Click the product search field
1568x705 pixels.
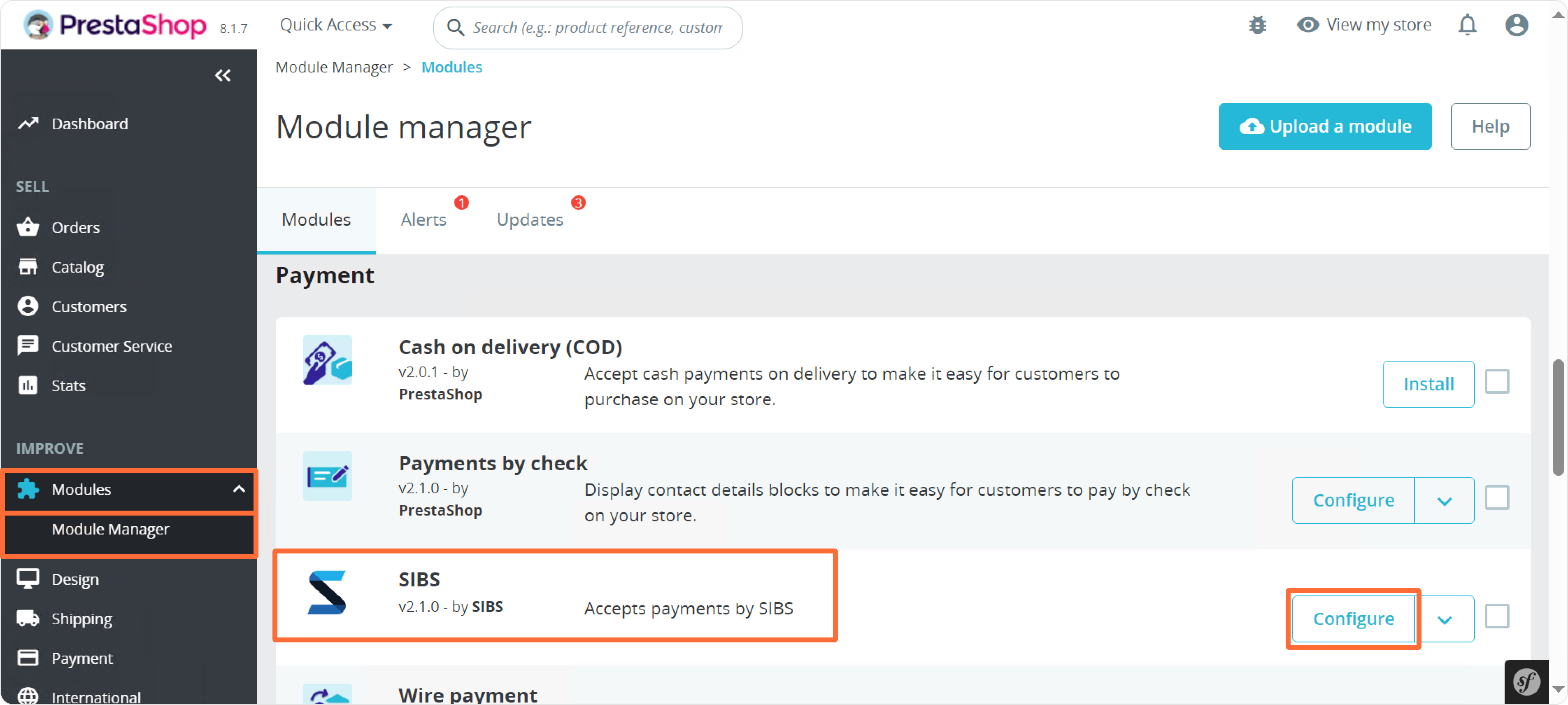596,28
